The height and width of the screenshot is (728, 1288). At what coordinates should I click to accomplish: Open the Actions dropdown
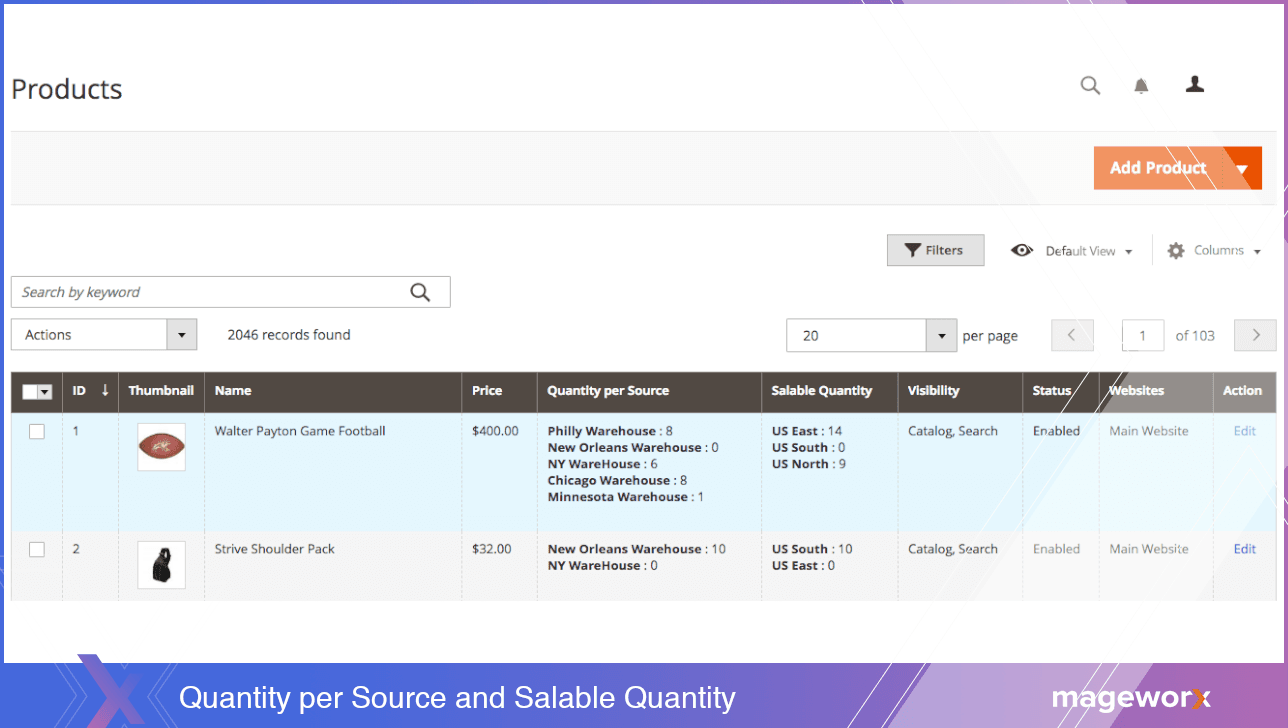[x=104, y=334]
